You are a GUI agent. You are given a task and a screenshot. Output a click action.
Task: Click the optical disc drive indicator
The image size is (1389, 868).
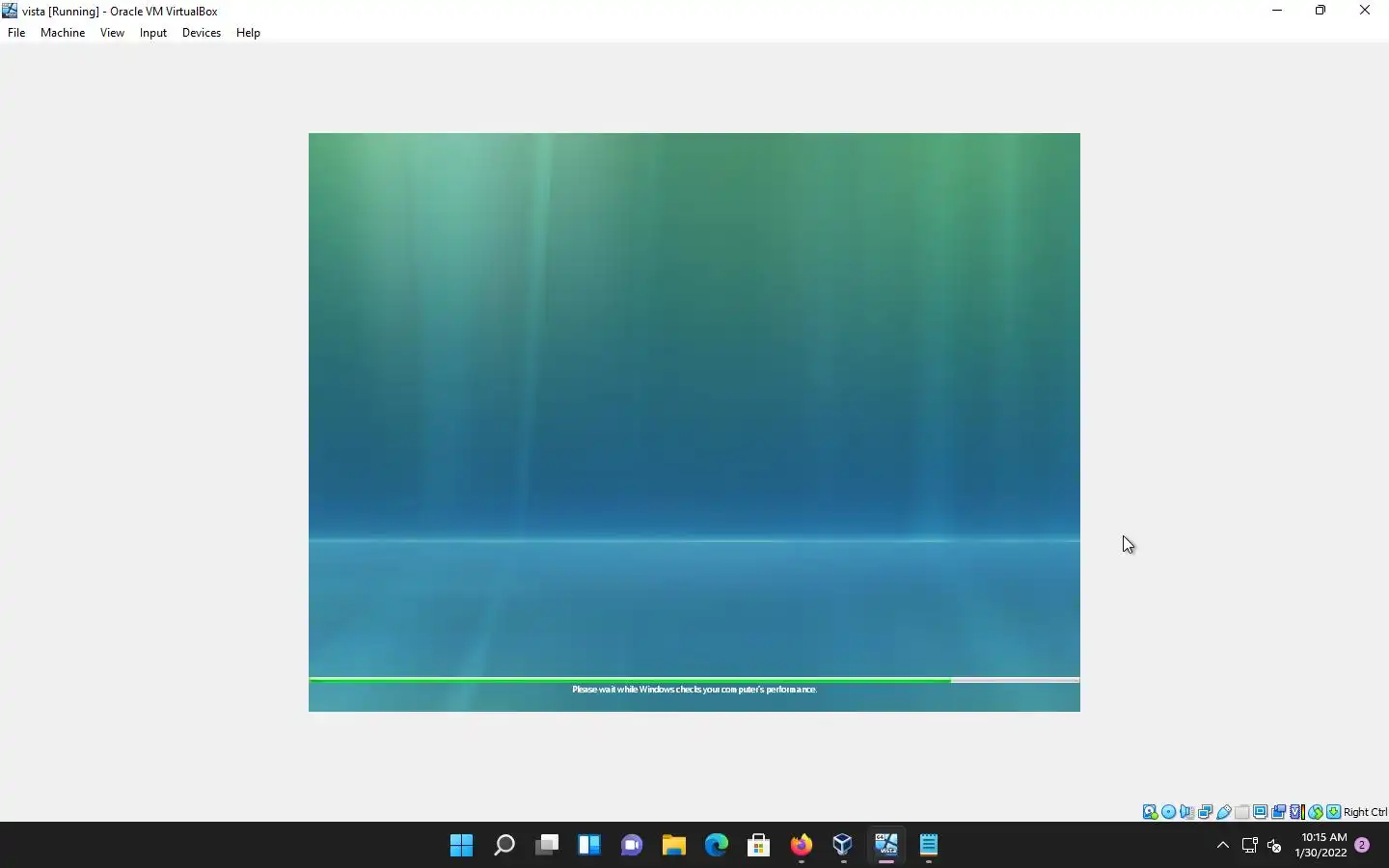click(x=1168, y=812)
